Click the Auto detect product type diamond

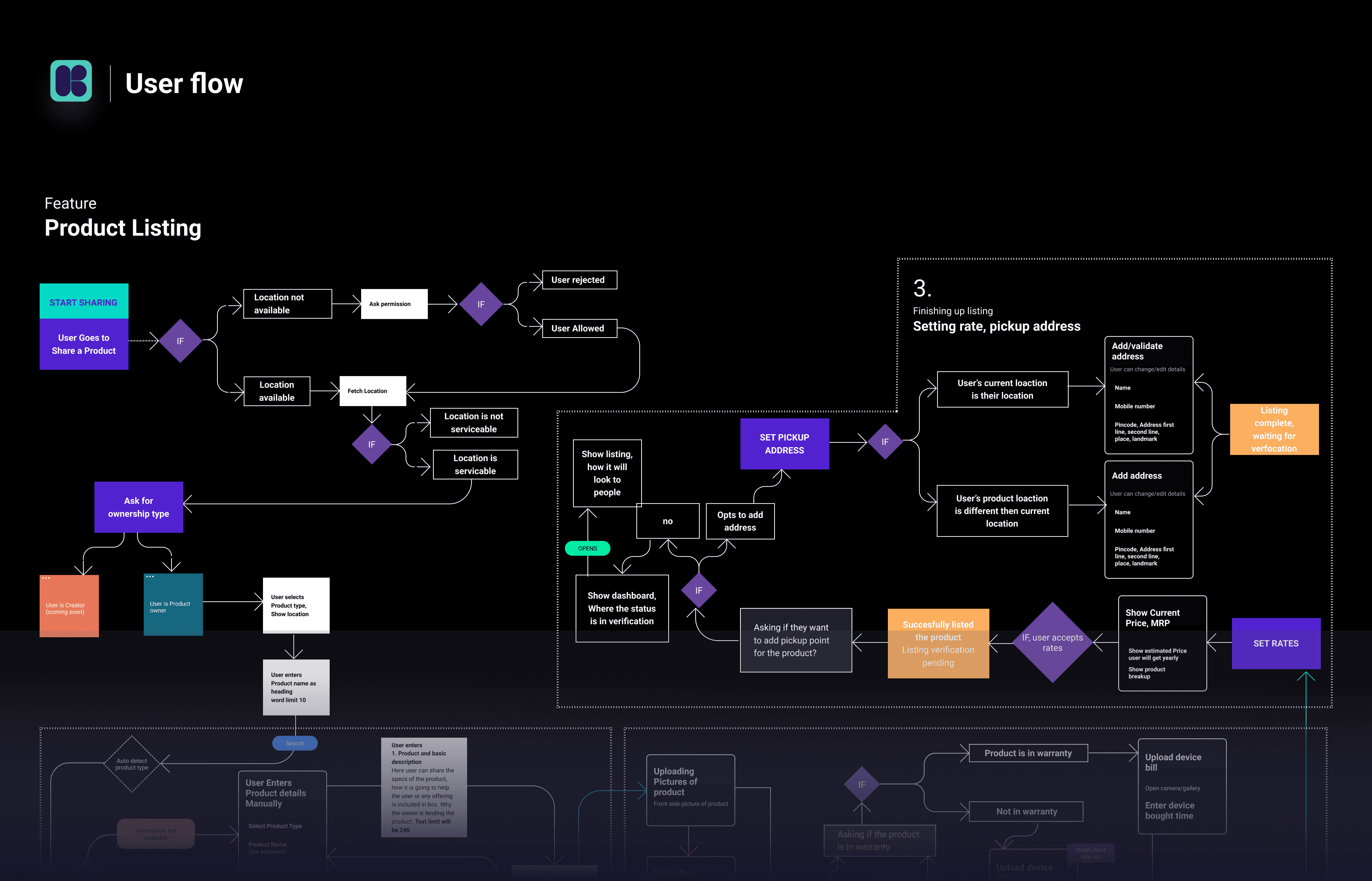132,764
